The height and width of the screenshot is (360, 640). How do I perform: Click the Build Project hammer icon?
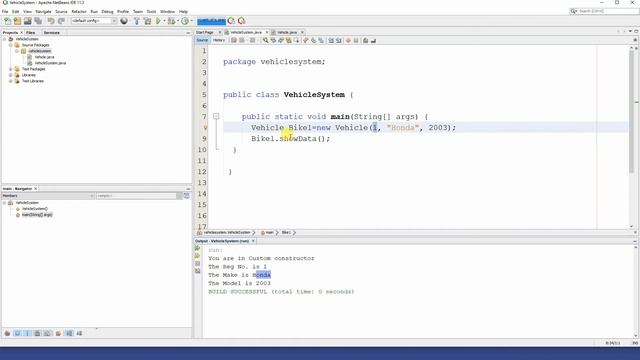[137, 21]
